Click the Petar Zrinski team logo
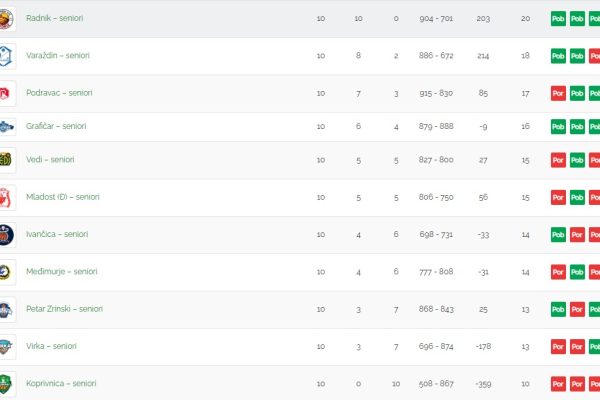The height and width of the screenshot is (400, 600). (x=6, y=310)
